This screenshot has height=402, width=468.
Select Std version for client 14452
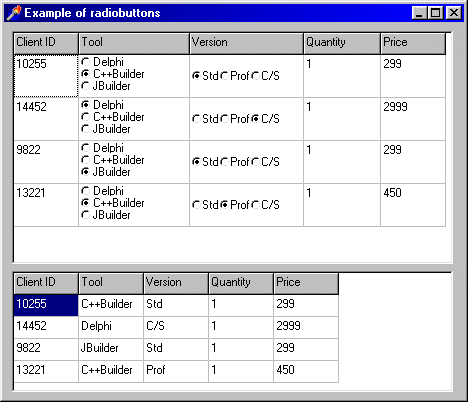tap(196, 119)
